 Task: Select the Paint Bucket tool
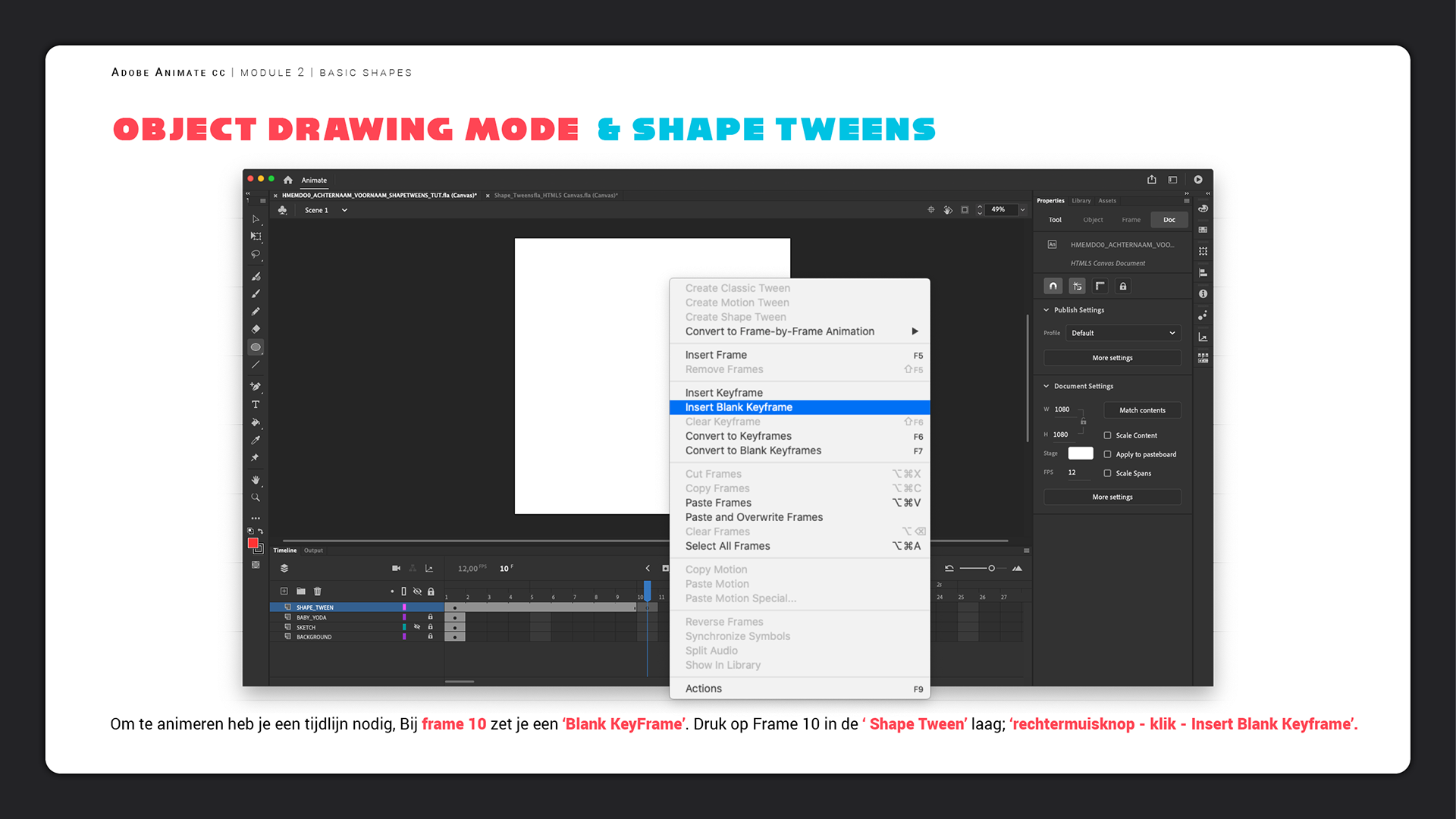point(256,422)
